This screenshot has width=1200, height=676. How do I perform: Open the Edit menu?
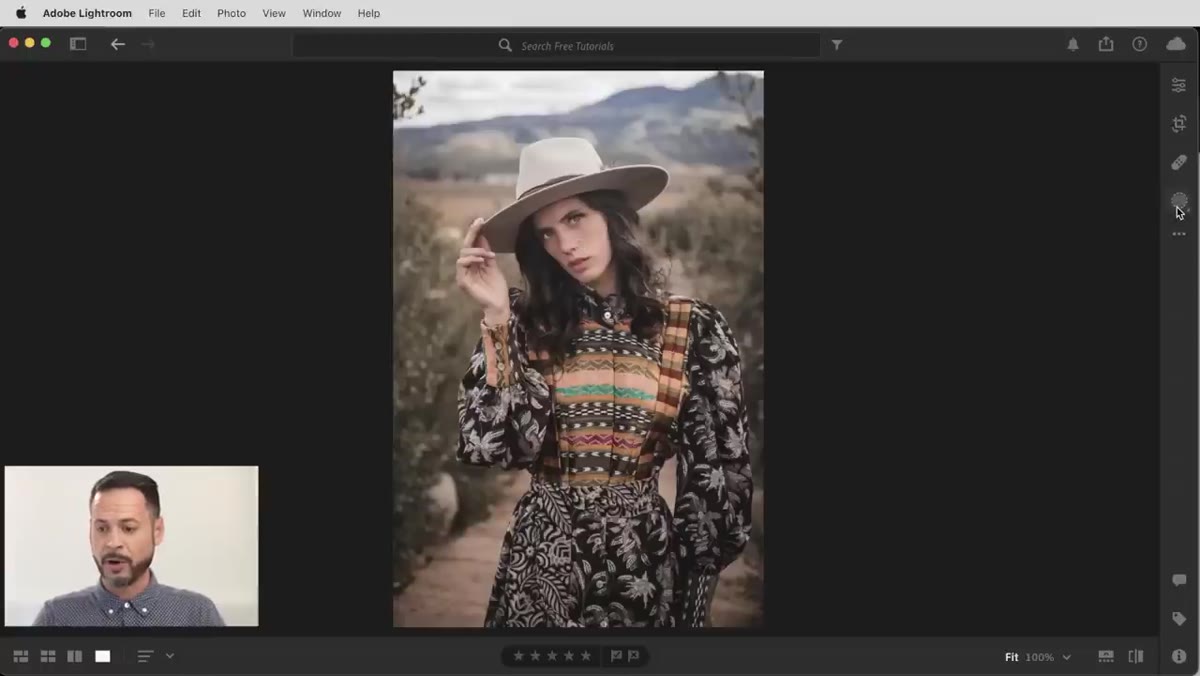(191, 13)
